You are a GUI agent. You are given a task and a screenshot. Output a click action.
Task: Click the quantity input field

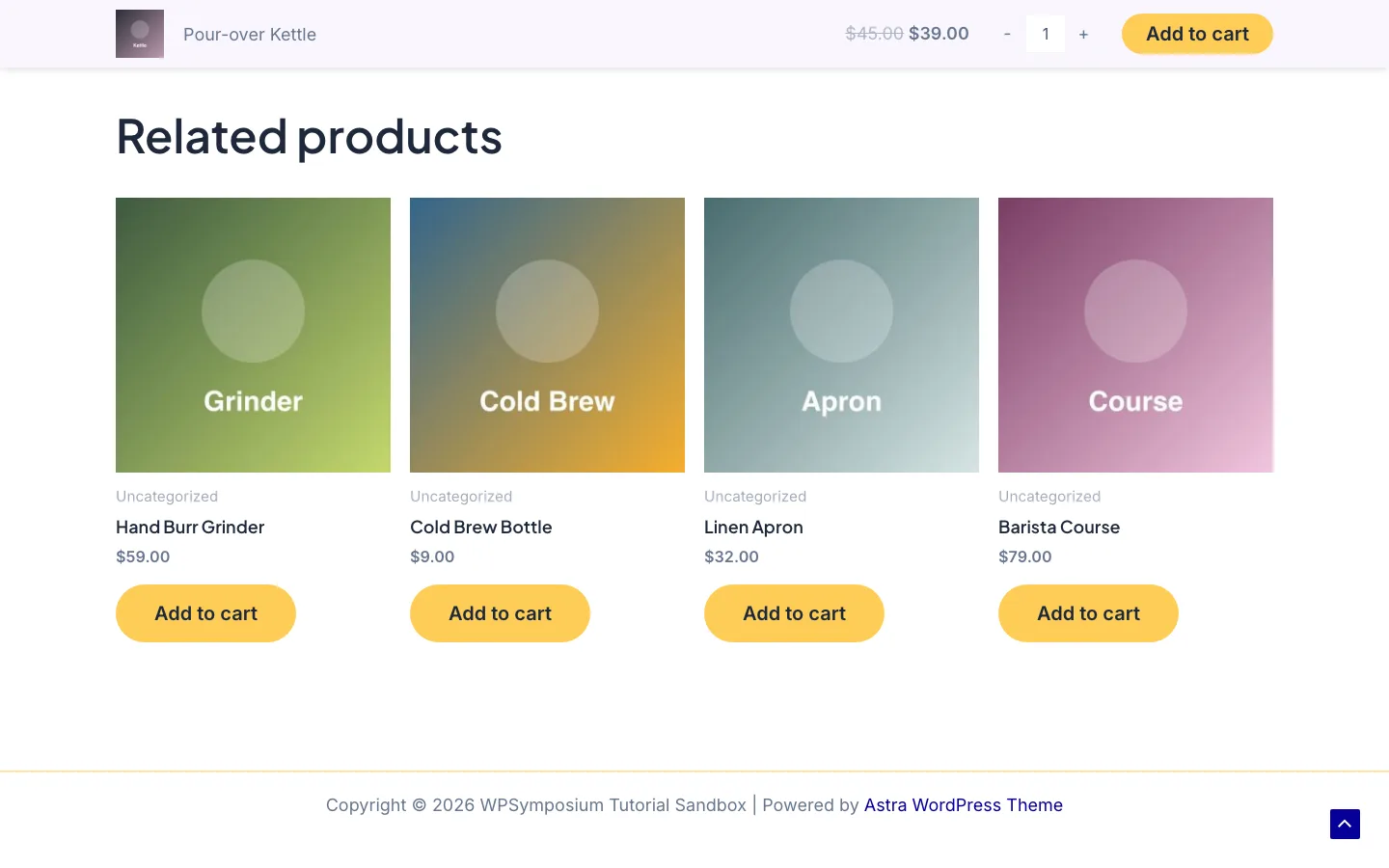point(1046,34)
